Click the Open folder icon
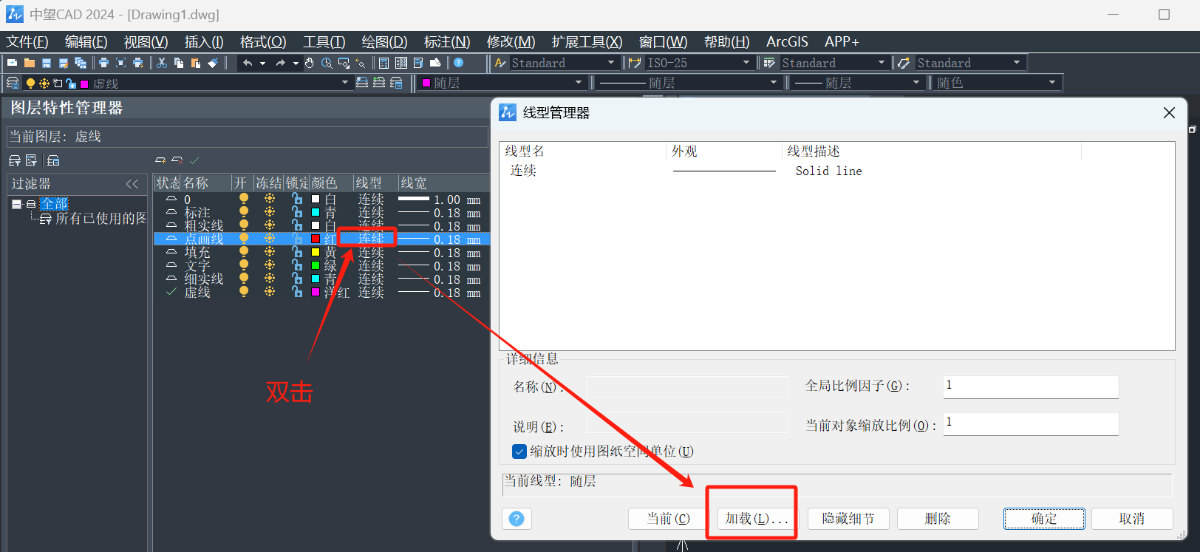Viewport: 1200px width, 552px height. 29,63
